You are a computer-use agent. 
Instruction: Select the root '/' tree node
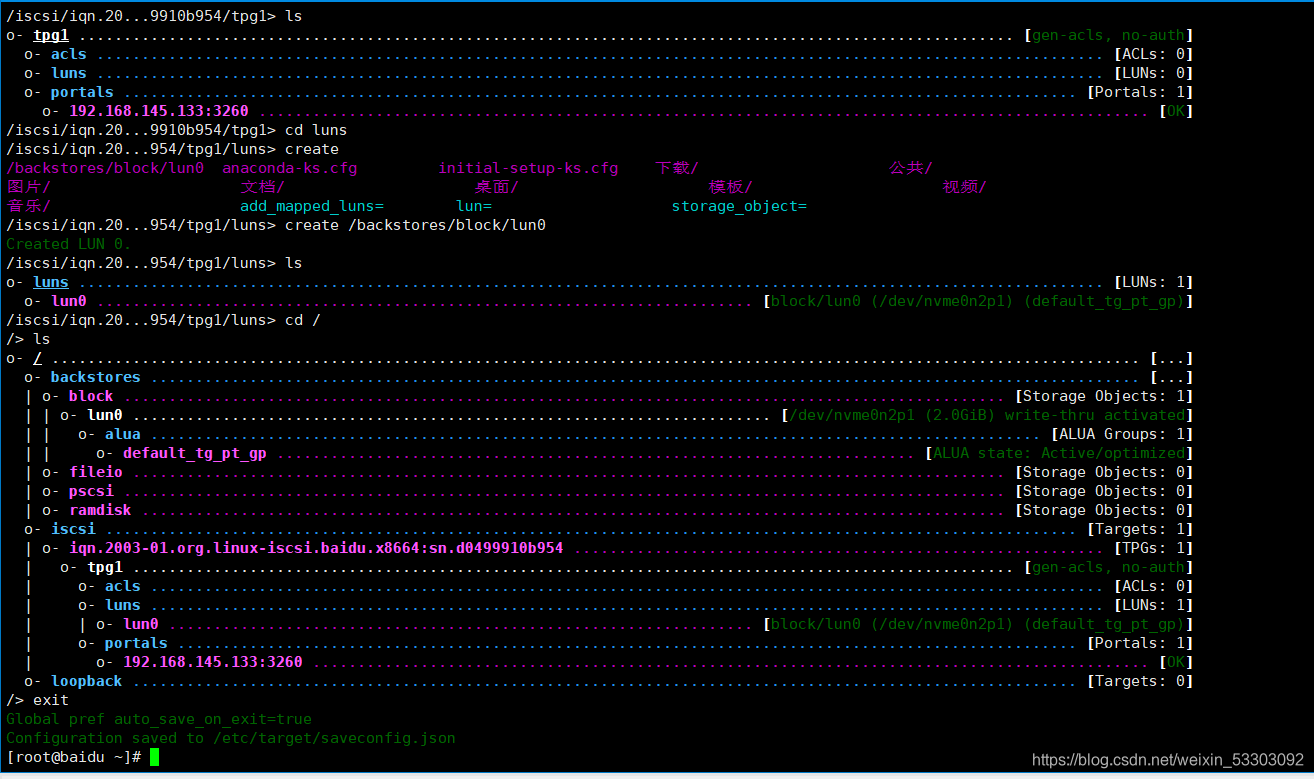pyautogui.click(x=37, y=358)
